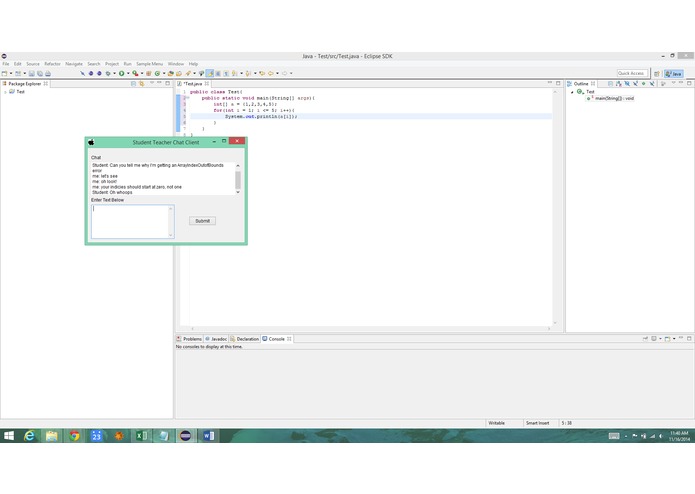Image resolution: width=695 pixels, height=494 pixels.
Task: Click Sort icon in Outline toolbar
Action: click(618, 83)
